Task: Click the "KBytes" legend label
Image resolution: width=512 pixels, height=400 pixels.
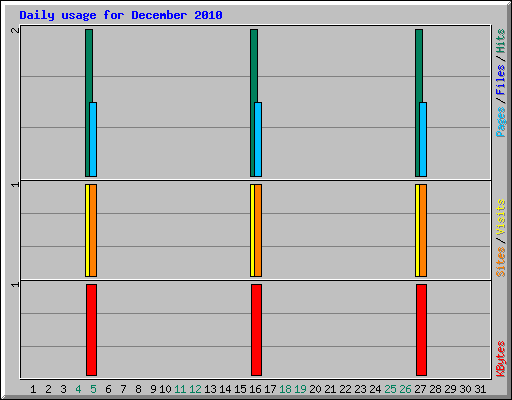Action: 501,359
